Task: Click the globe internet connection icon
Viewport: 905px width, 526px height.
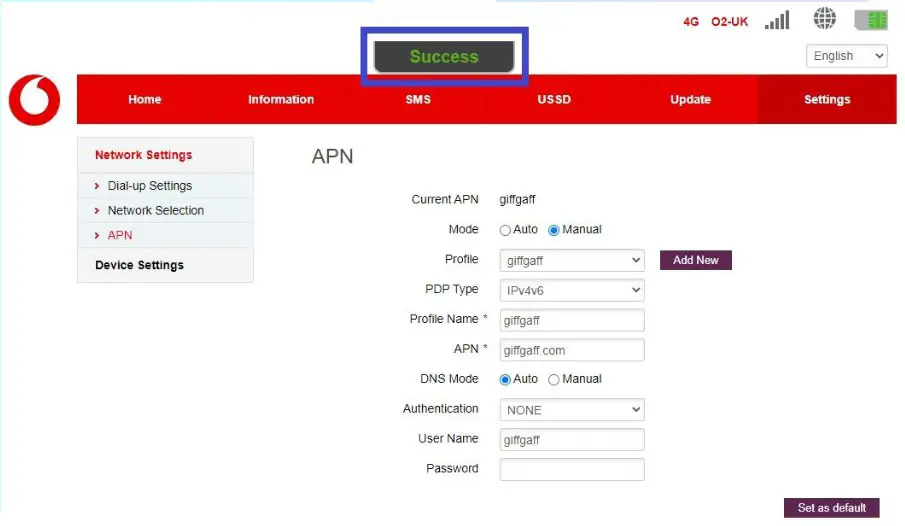Action: pyautogui.click(x=825, y=19)
